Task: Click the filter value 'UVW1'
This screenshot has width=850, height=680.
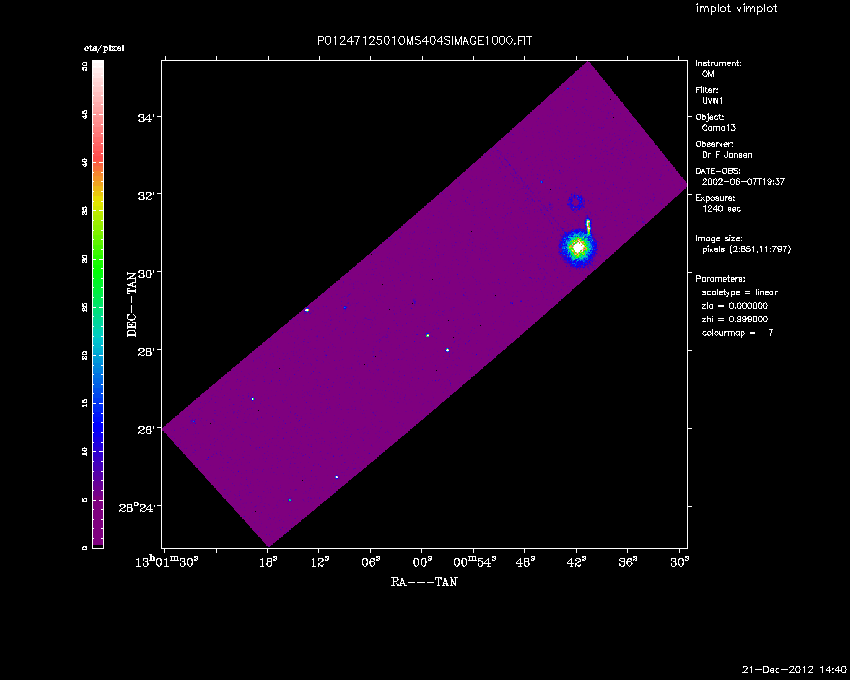Action: 712,101
